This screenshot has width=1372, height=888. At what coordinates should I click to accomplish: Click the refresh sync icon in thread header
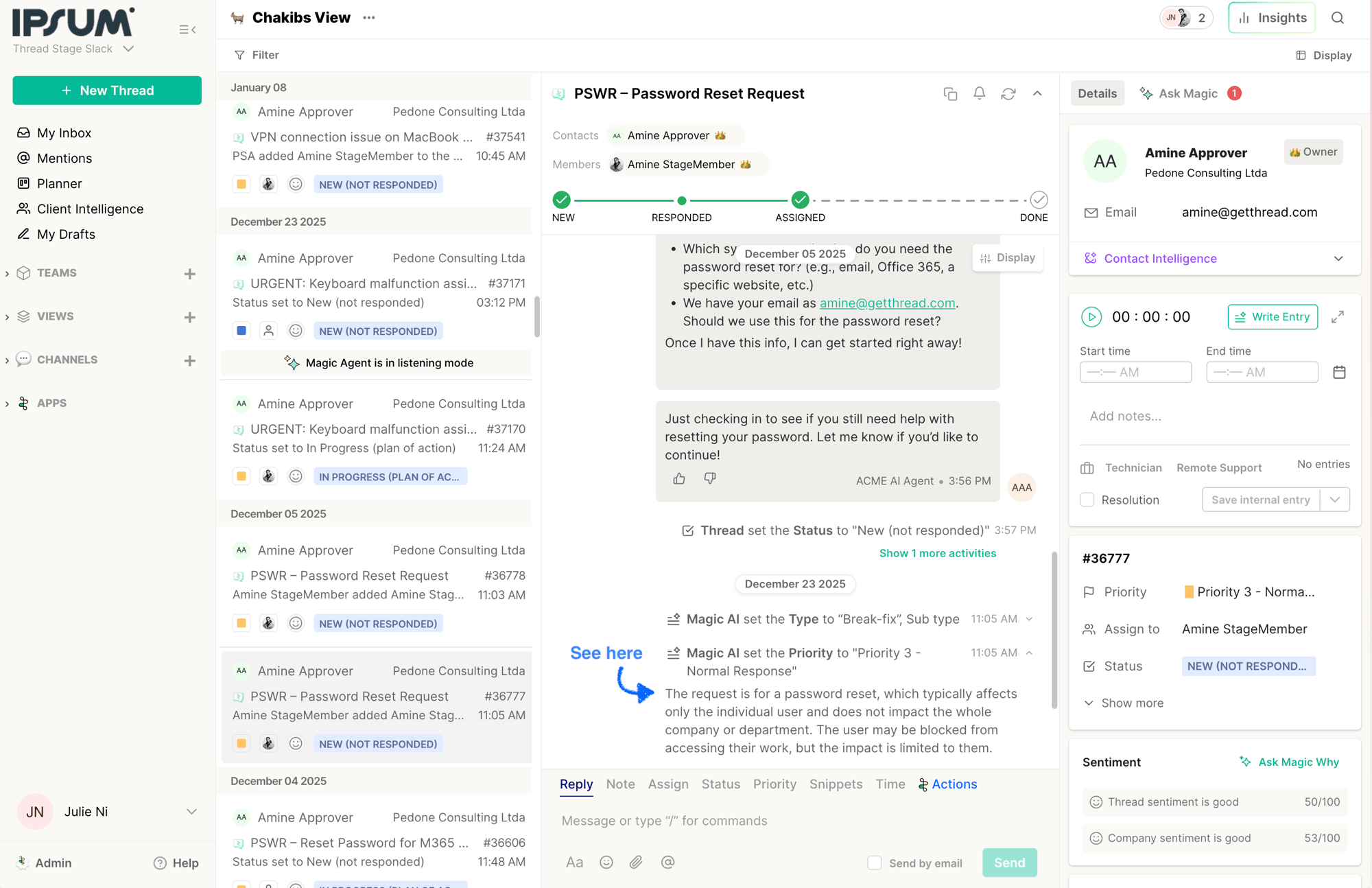click(1008, 94)
